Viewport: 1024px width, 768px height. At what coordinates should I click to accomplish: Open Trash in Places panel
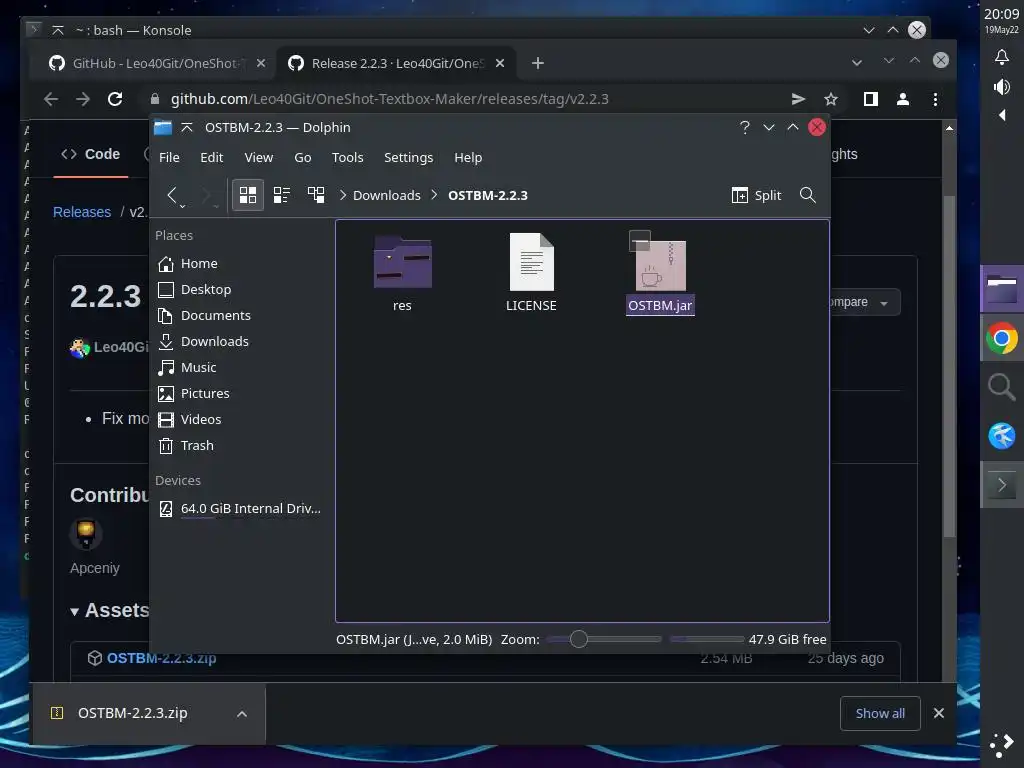tap(197, 445)
